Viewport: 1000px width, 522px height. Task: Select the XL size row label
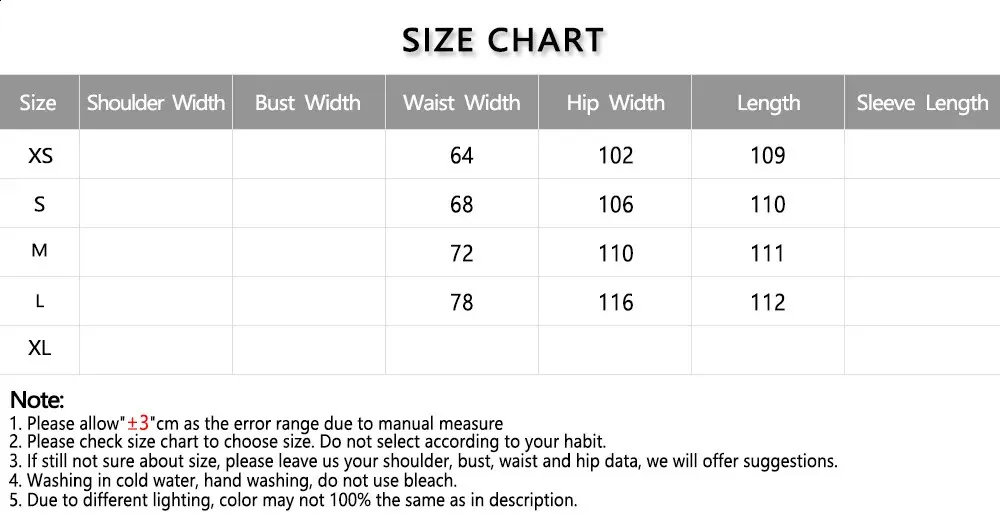pyautogui.click(x=40, y=349)
